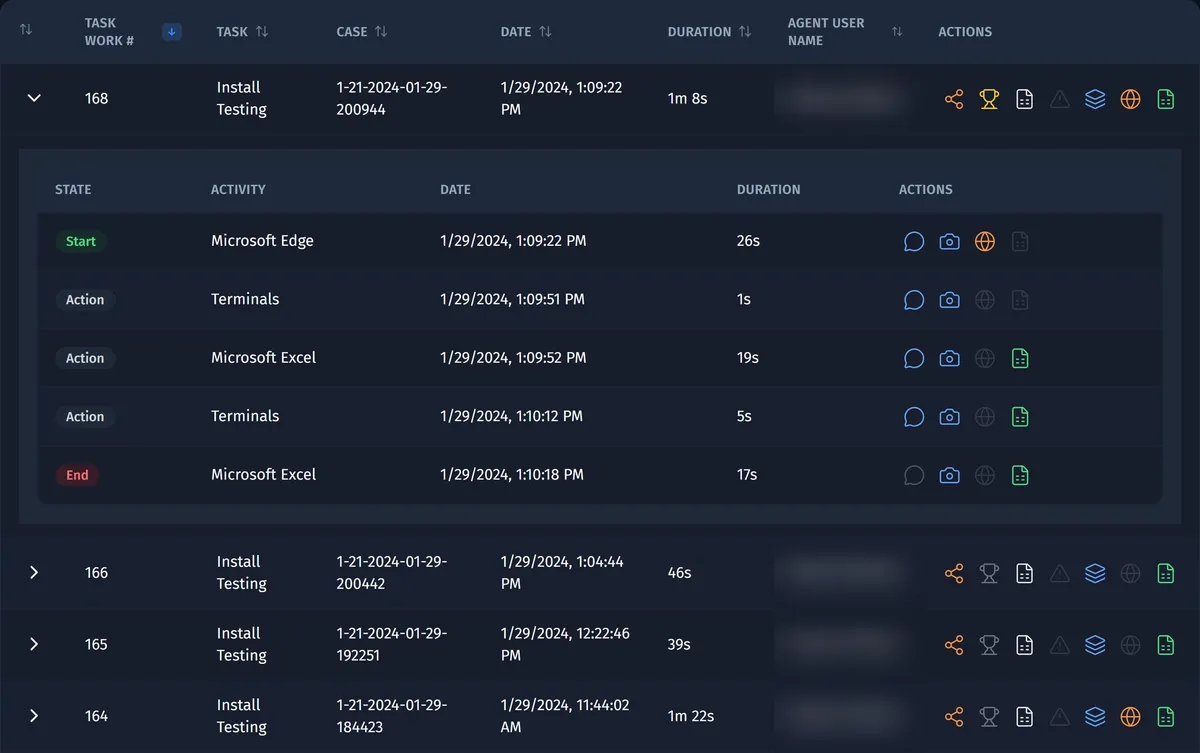
Task: Sort by the Case column
Action: click(x=381, y=32)
